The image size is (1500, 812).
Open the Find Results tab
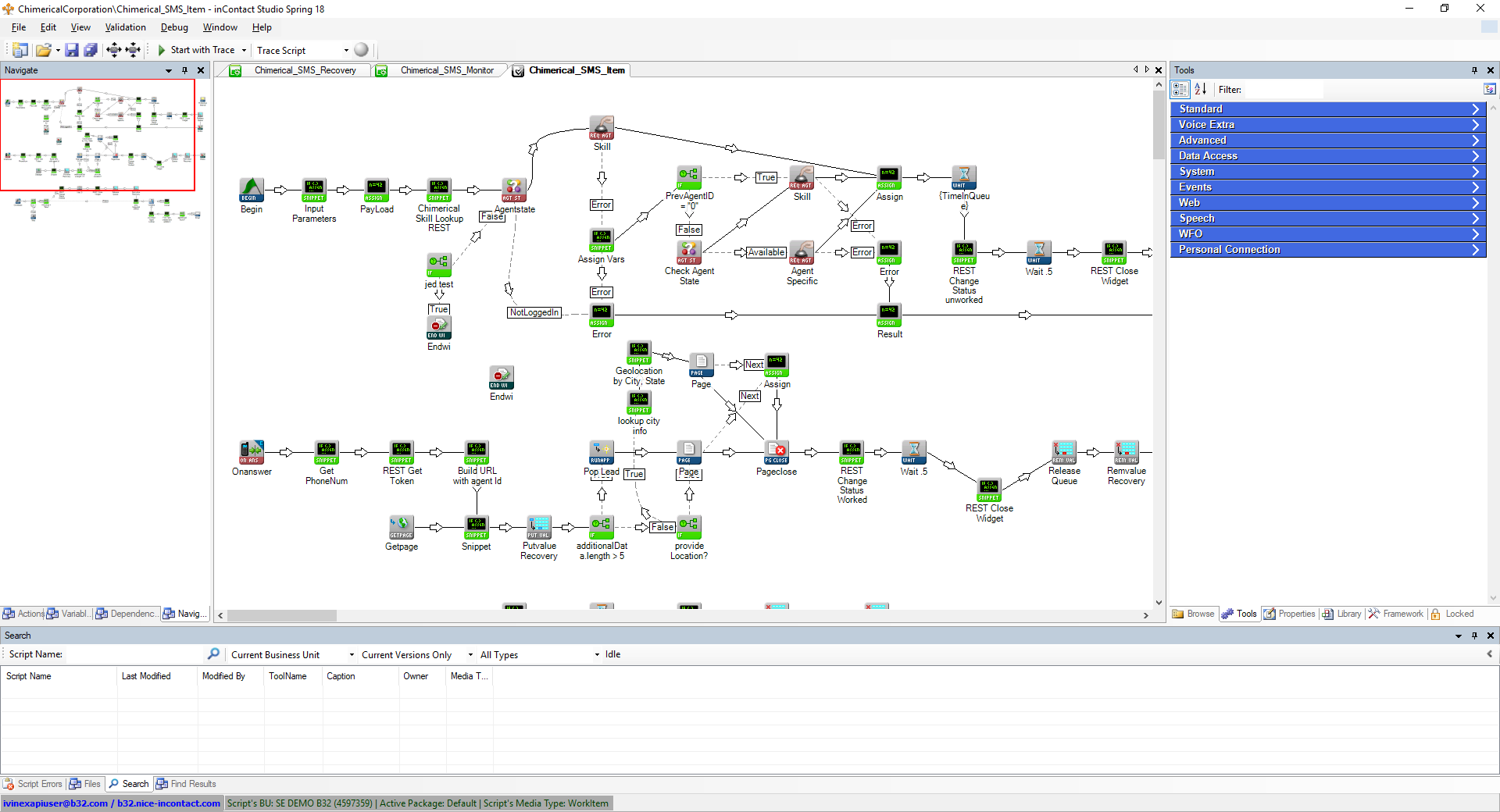click(x=186, y=784)
